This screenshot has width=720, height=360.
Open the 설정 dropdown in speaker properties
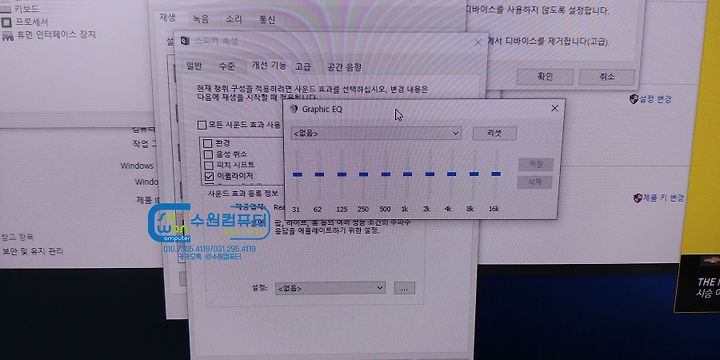(x=330, y=288)
